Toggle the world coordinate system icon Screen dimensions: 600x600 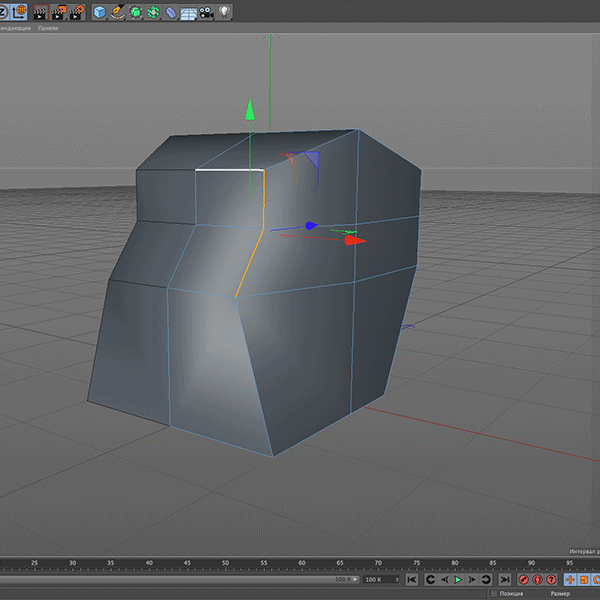tap(17, 12)
